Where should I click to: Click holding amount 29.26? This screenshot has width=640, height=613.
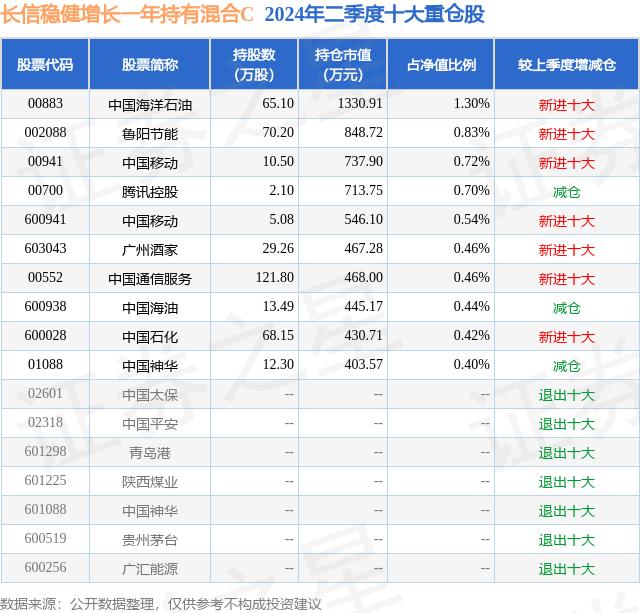coord(278,249)
